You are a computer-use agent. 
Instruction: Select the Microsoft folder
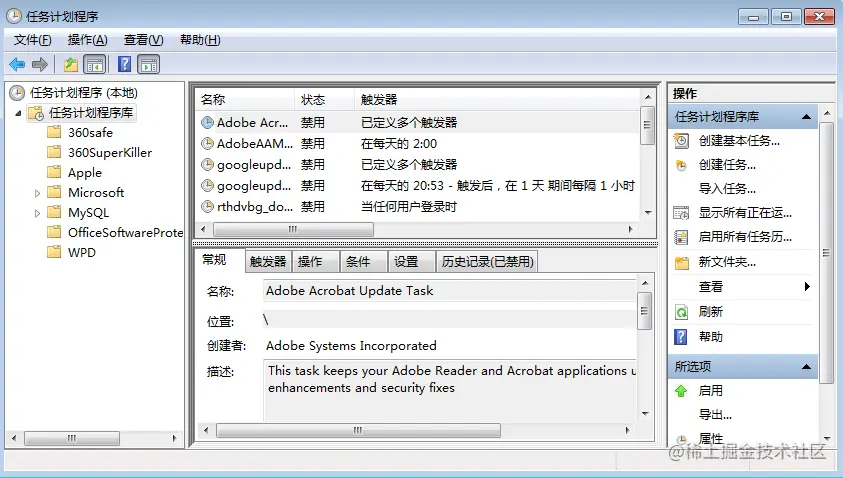click(96, 192)
